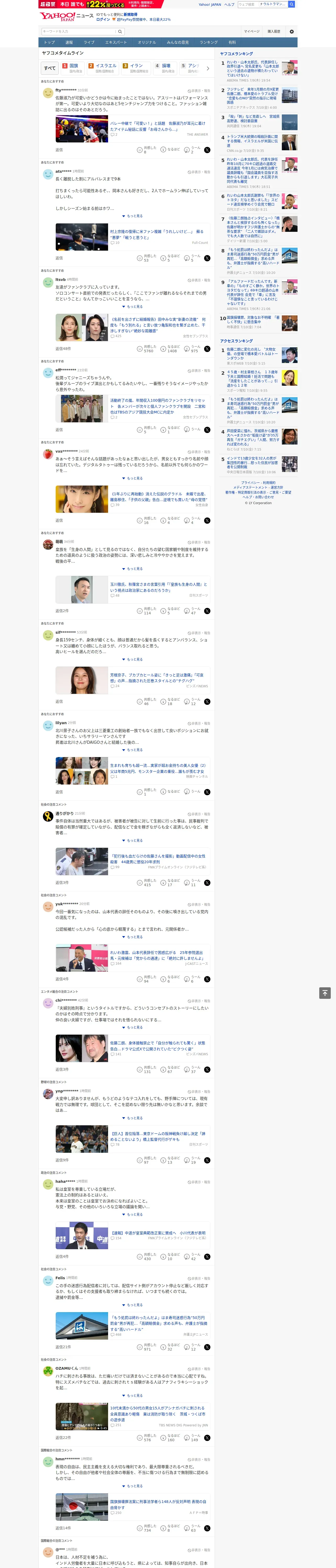The width and height of the screenshot is (336, 1568).
Task: Share Itsvb's comment on X
Action: click(207, 349)
